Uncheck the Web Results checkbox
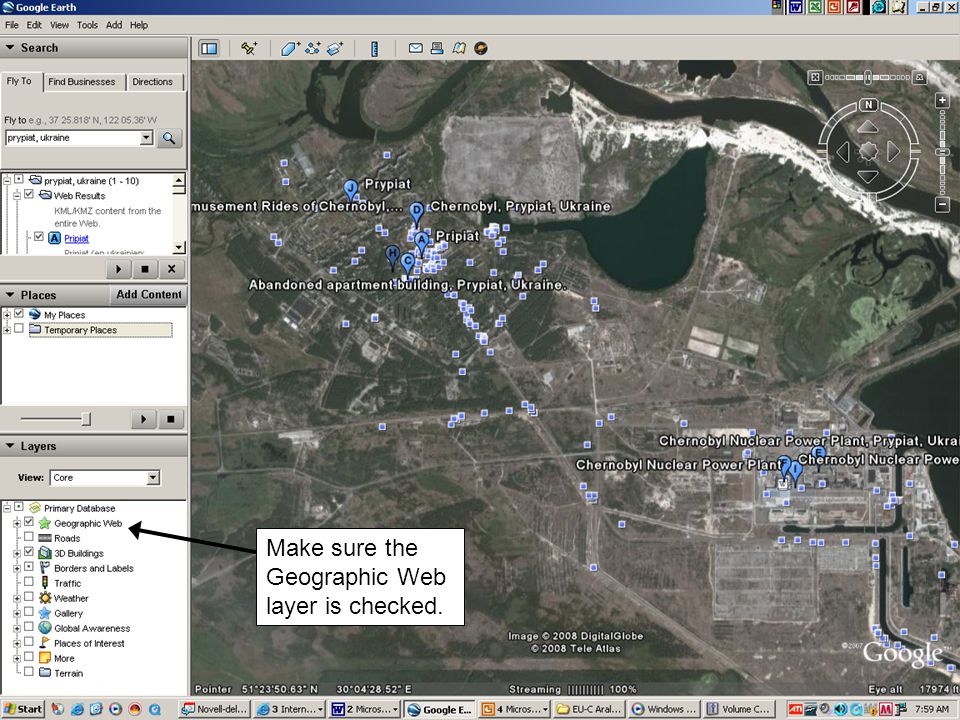 pos(29,195)
